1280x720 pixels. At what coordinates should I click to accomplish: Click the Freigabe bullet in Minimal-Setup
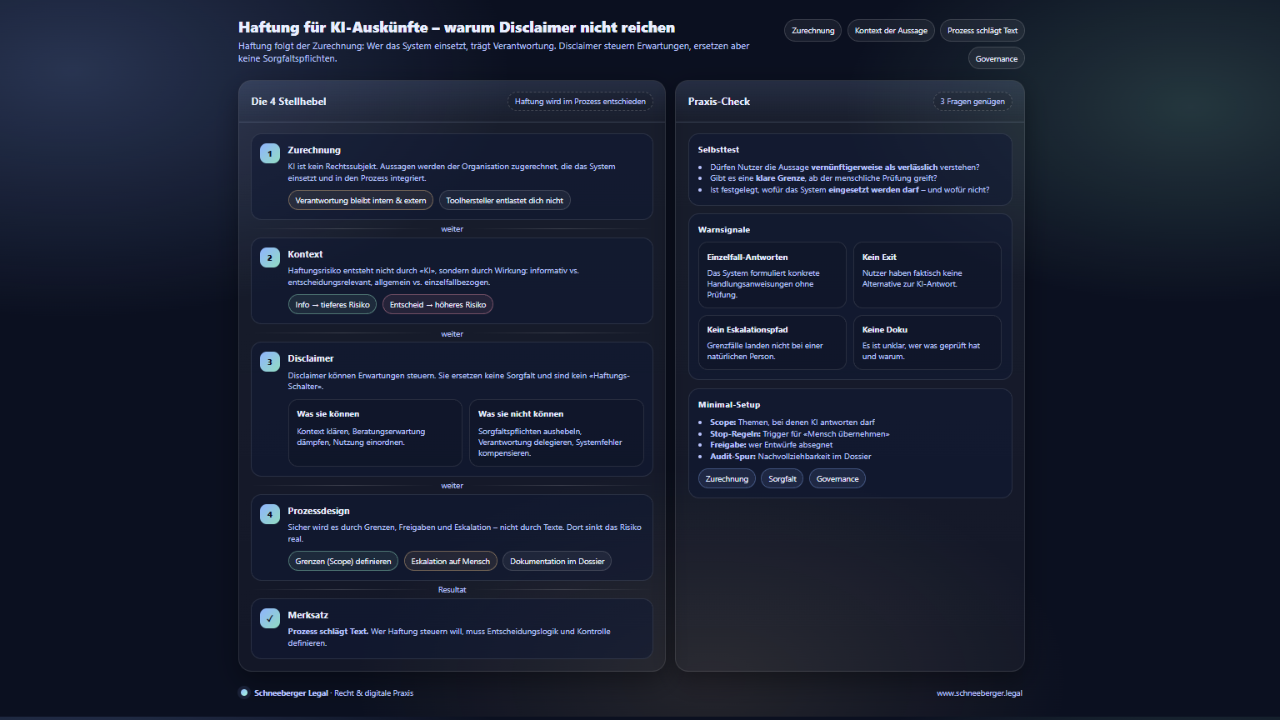point(771,445)
